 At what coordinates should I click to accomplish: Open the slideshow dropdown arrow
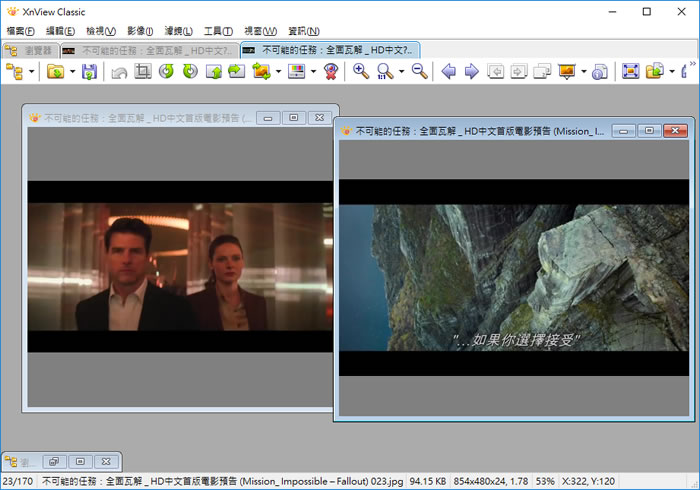pyautogui.click(x=583, y=71)
